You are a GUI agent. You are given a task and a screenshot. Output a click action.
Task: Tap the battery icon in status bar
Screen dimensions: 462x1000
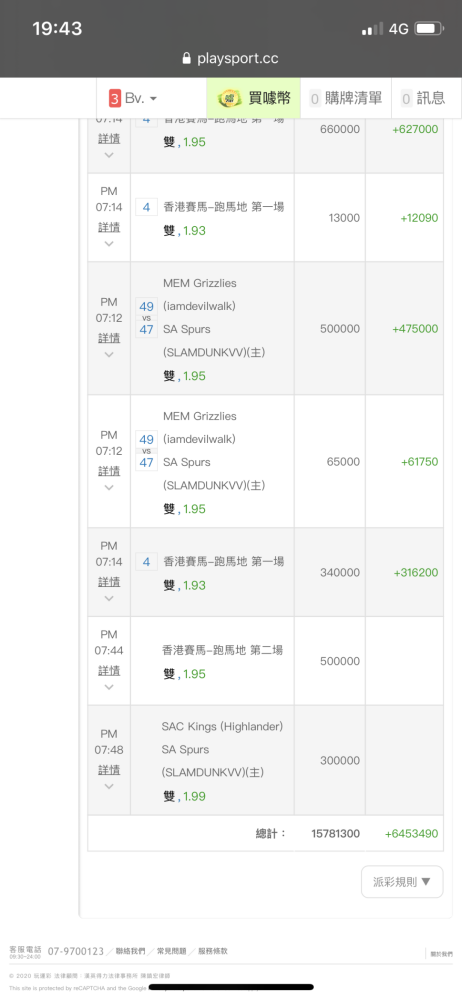coord(429,29)
